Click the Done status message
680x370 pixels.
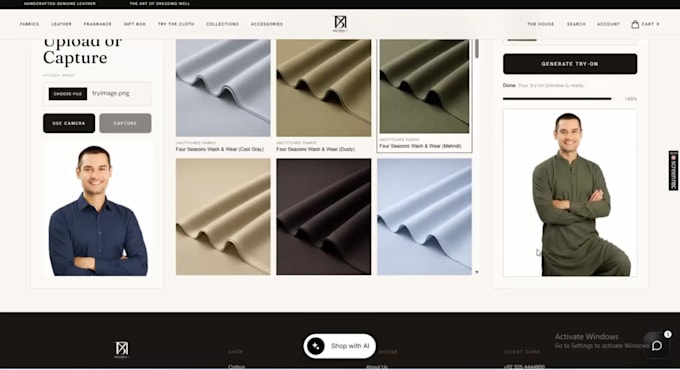point(543,85)
